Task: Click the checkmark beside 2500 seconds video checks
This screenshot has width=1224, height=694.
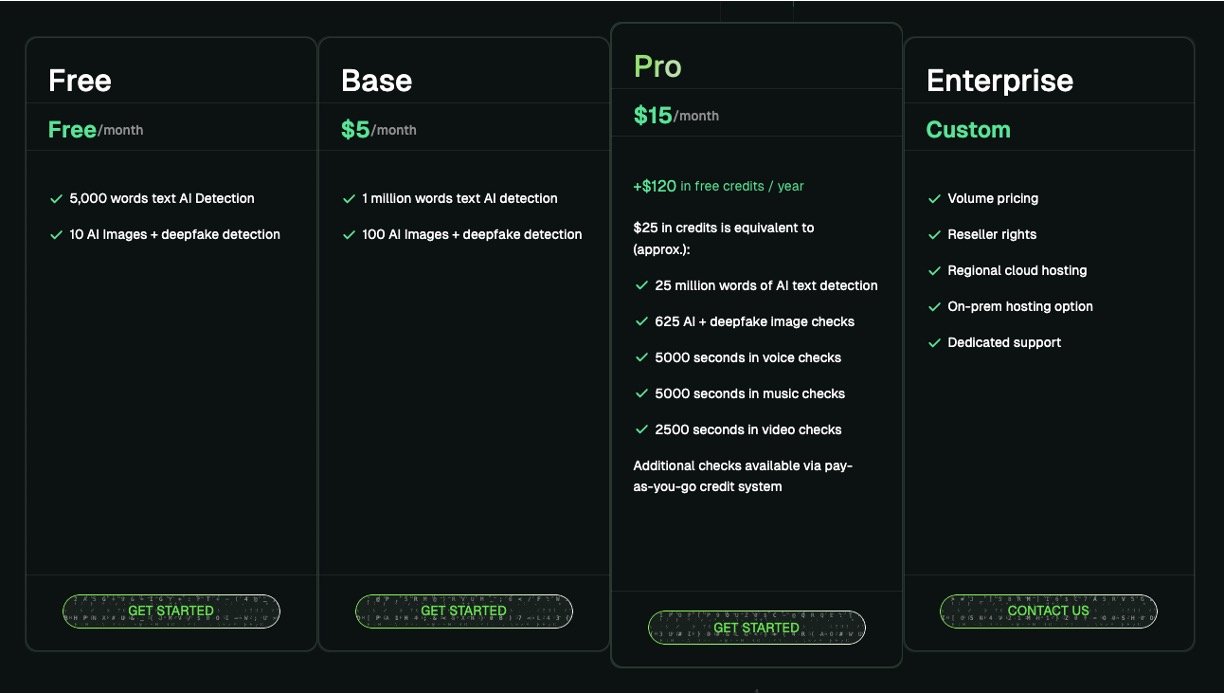Action: tap(642, 430)
